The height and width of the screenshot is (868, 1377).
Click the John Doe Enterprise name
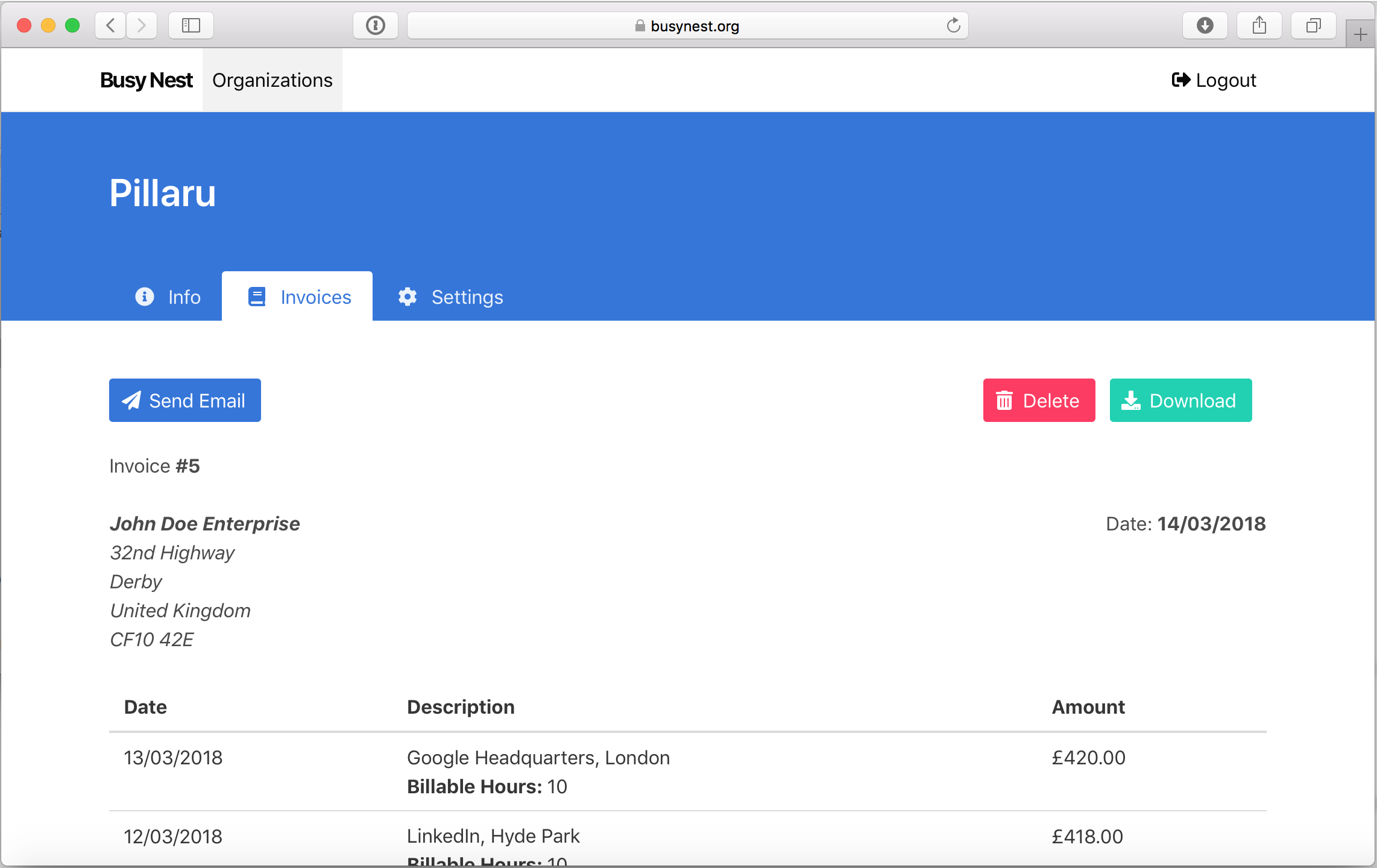[x=205, y=524]
